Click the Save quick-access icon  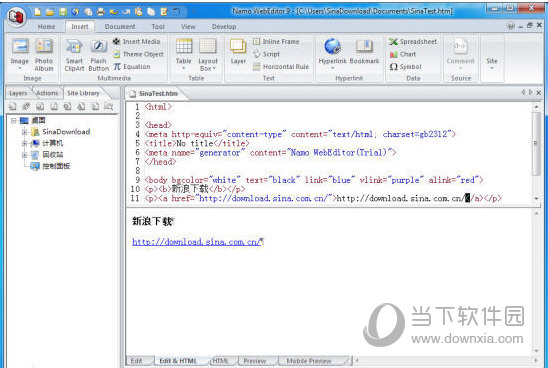coord(63,12)
